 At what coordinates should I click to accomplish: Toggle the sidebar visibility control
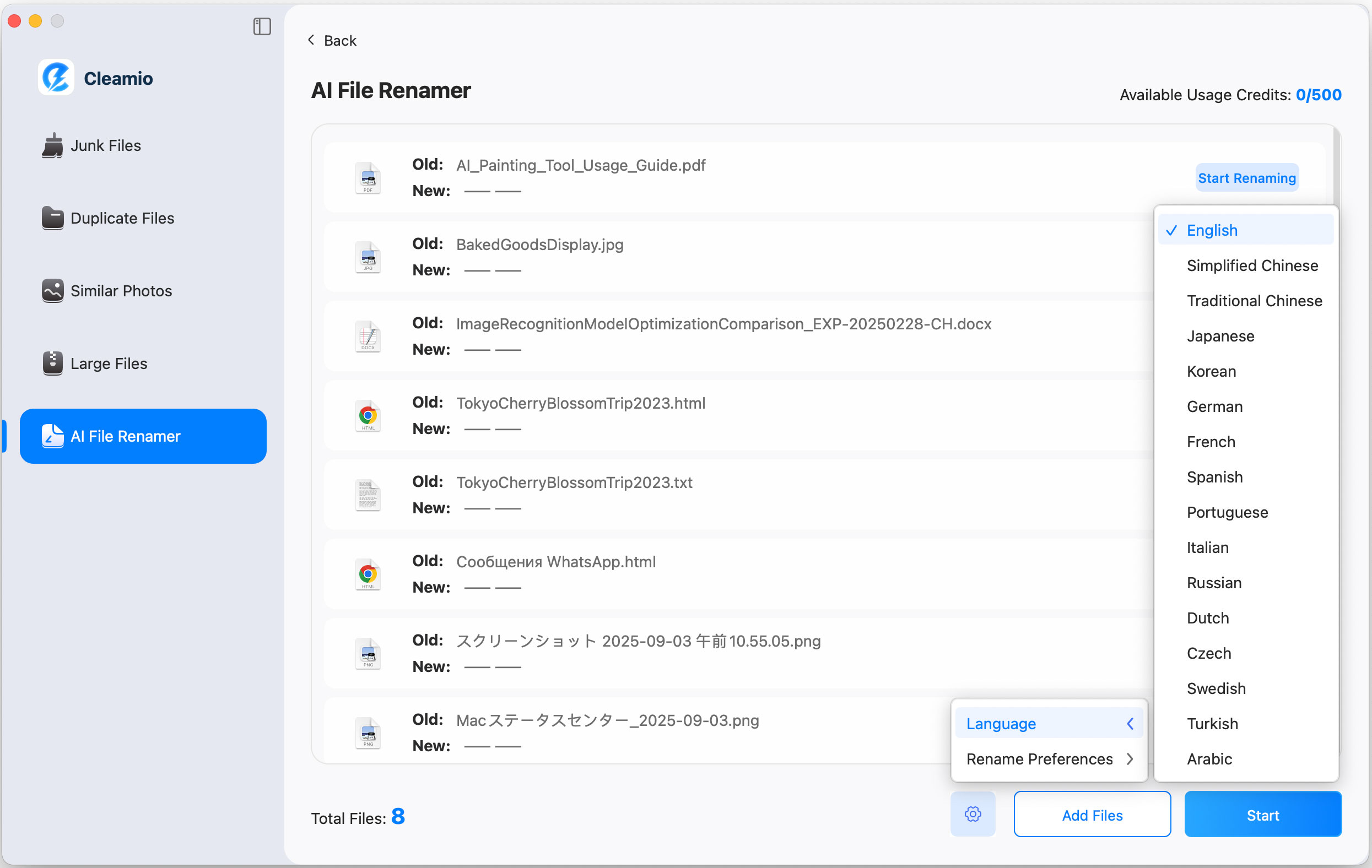pos(262,26)
